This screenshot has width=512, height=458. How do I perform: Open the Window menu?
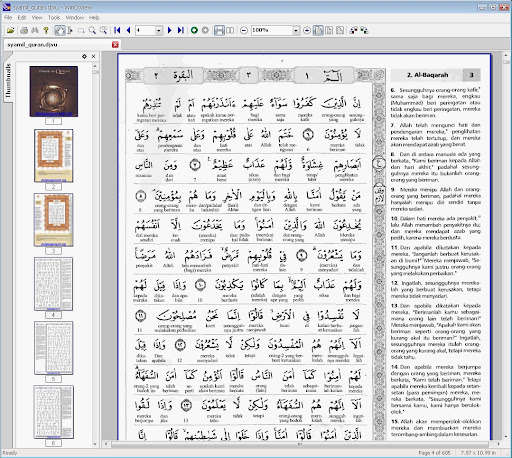(x=75, y=18)
